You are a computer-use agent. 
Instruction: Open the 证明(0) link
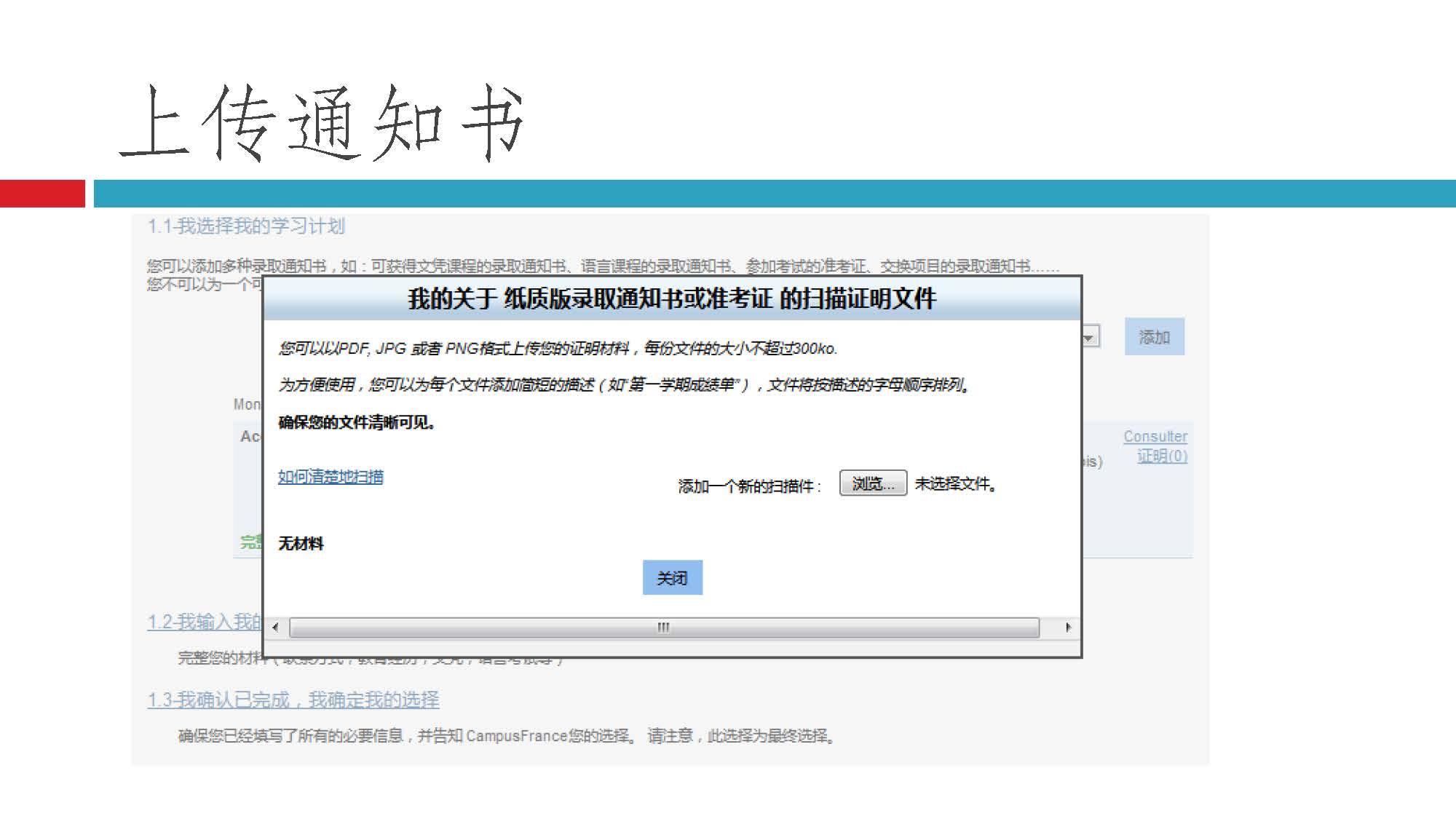point(1162,456)
